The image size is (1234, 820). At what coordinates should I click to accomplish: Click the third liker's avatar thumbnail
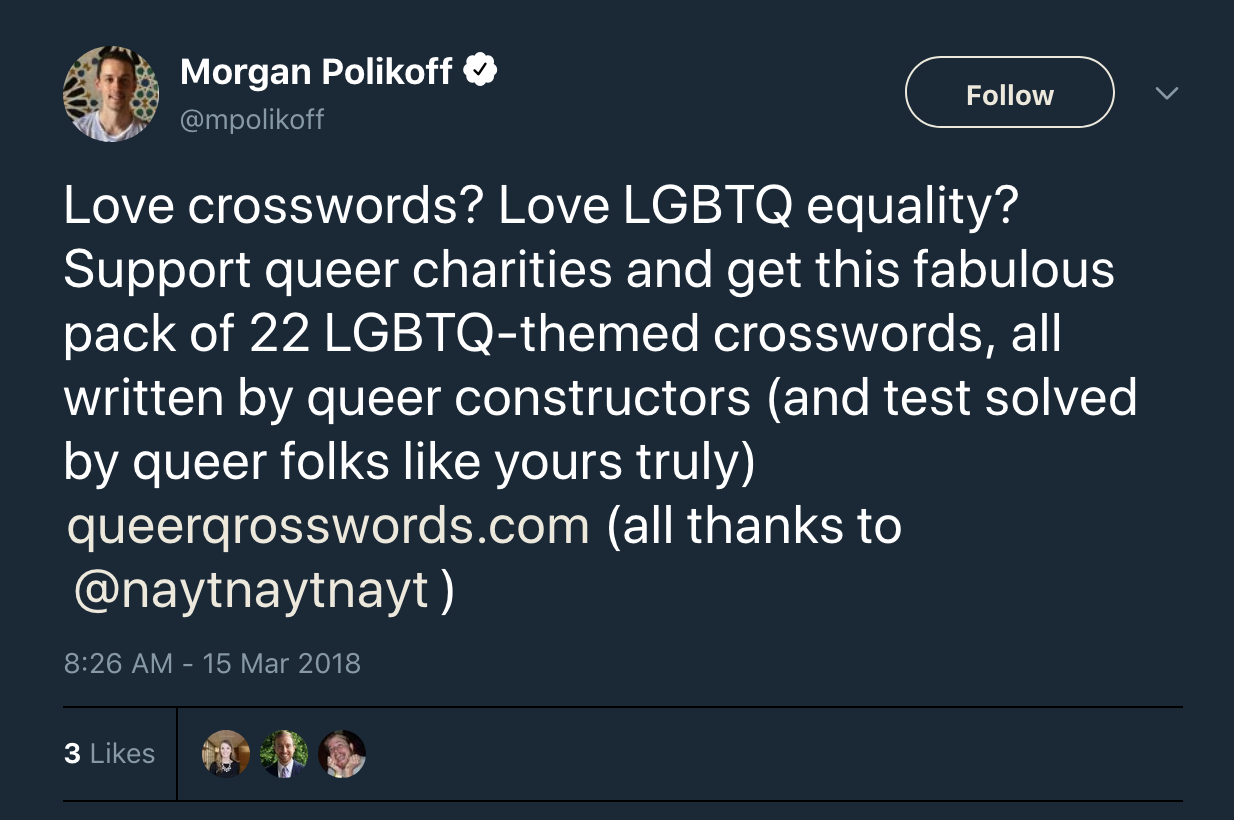[x=341, y=754]
